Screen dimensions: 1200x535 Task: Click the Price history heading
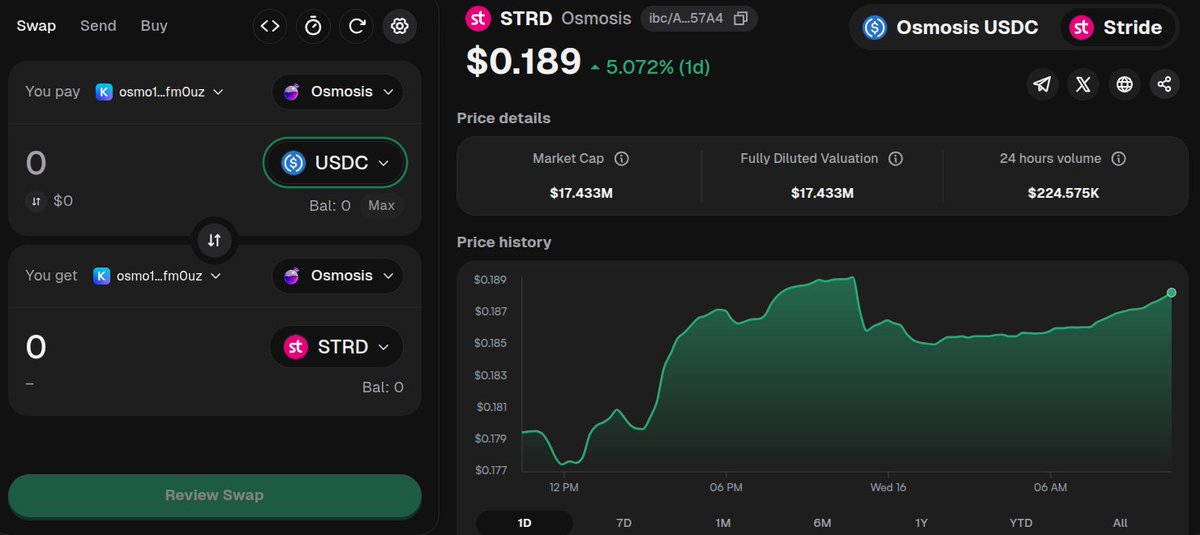point(504,242)
